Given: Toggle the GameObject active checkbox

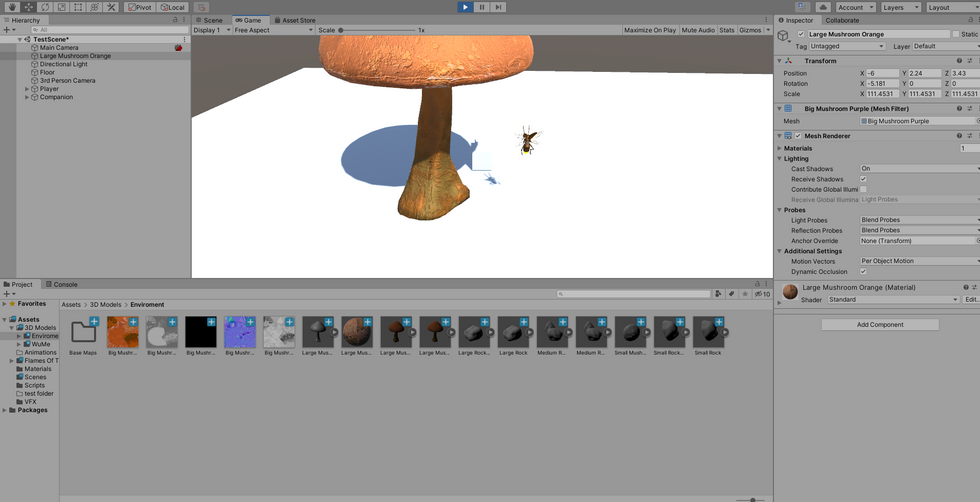Looking at the screenshot, I should point(801,34).
